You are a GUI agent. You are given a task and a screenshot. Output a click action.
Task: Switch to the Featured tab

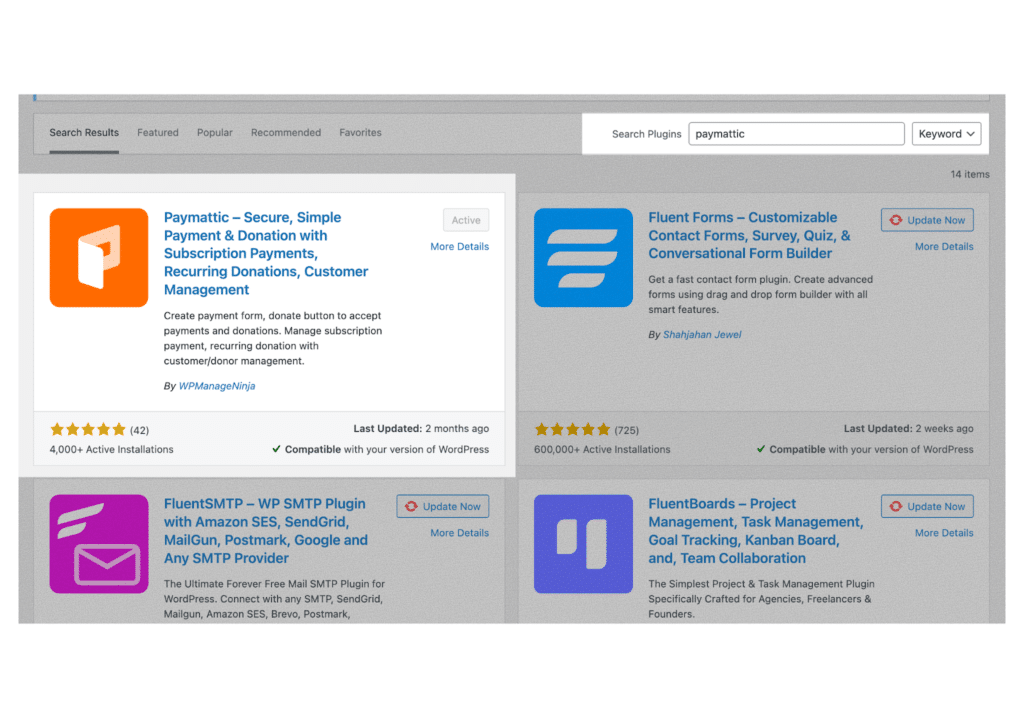point(158,133)
